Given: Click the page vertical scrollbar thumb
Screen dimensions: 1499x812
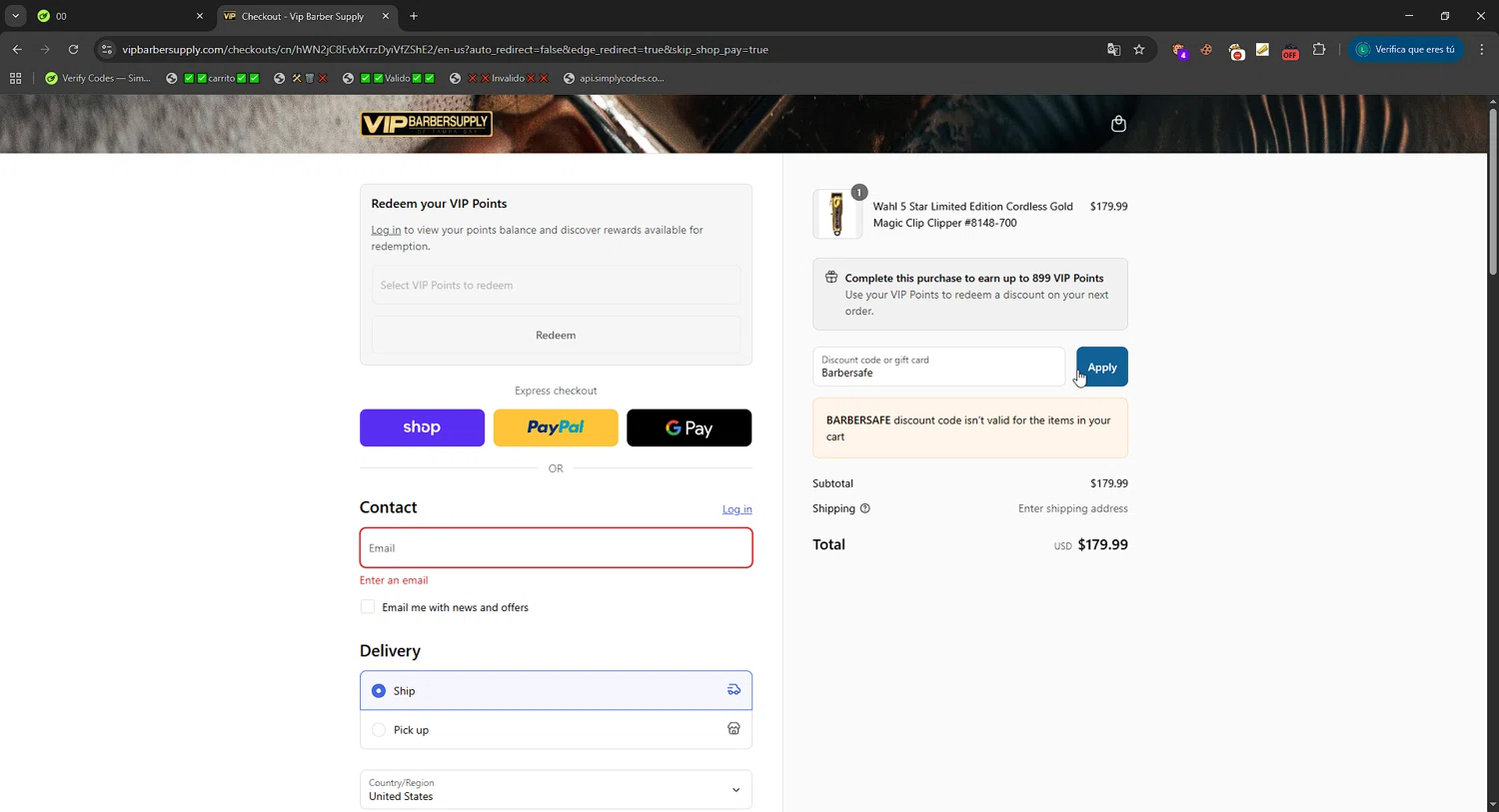Looking at the screenshot, I should [x=1493, y=190].
